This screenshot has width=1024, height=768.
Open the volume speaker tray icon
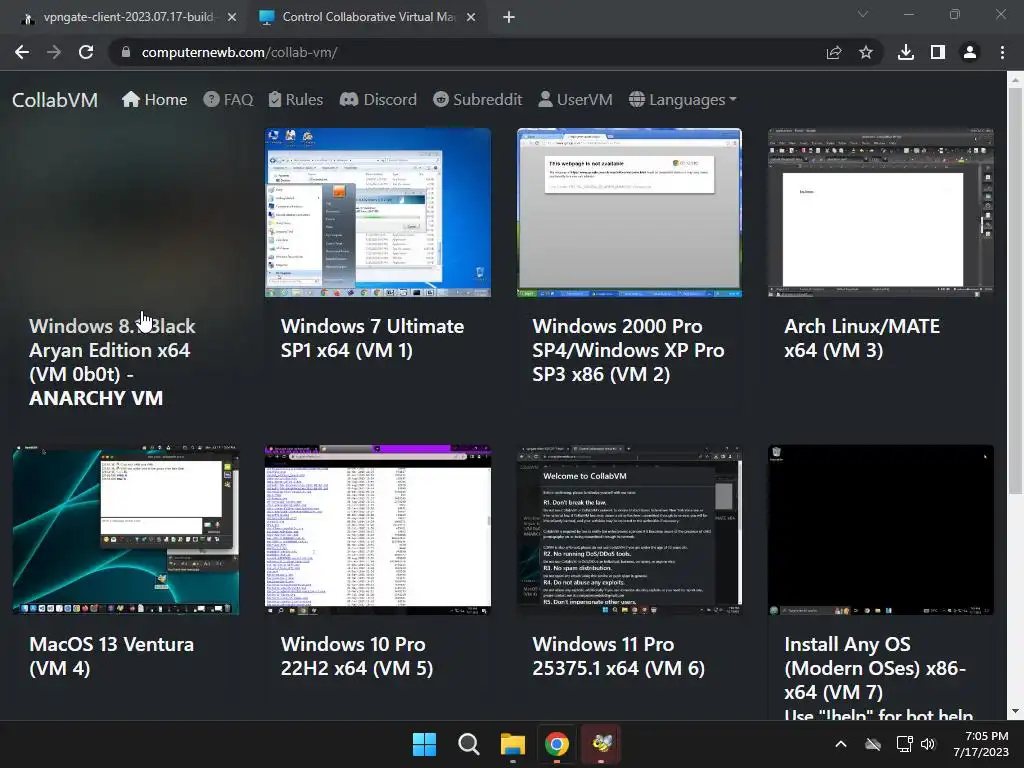[x=928, y=744]
